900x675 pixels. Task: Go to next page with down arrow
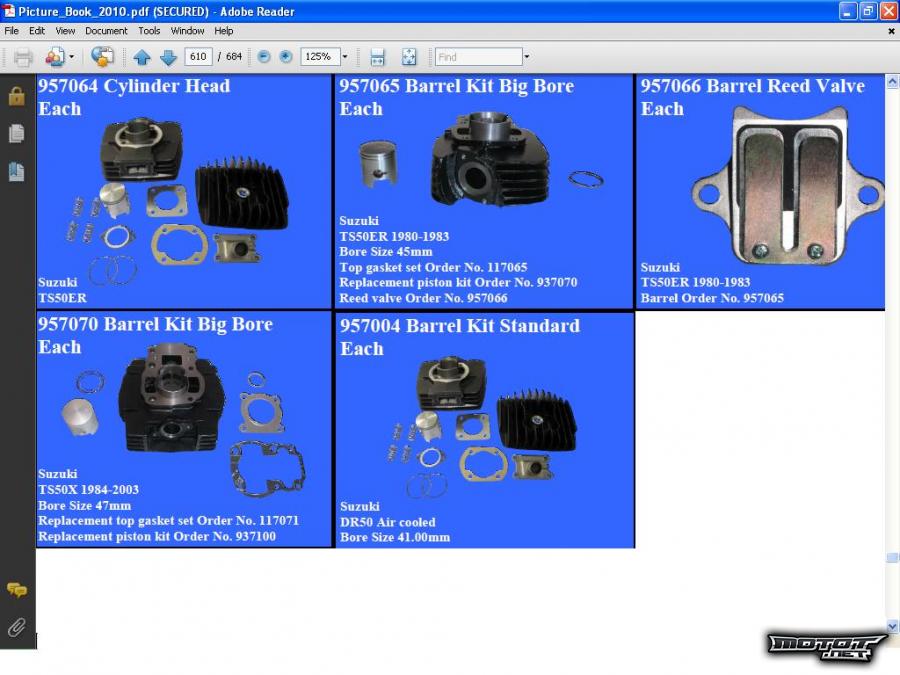pyautogui.click(x=168, y=57)
